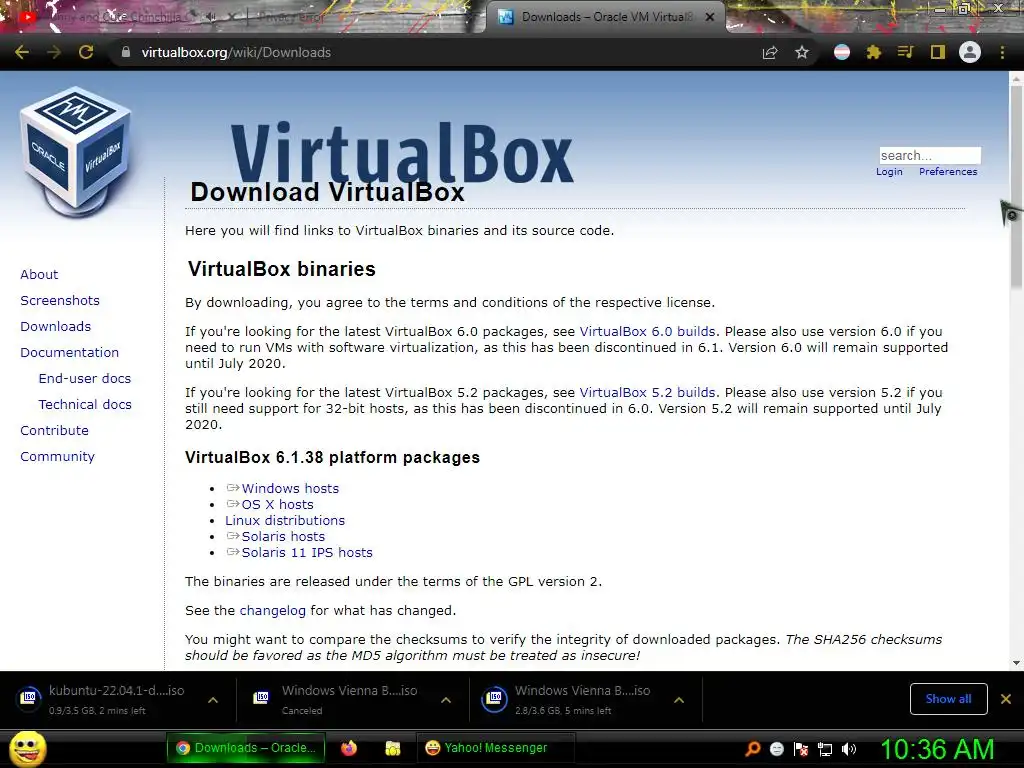Click the Downloads – Oracle taskbar button

point(246,748)
